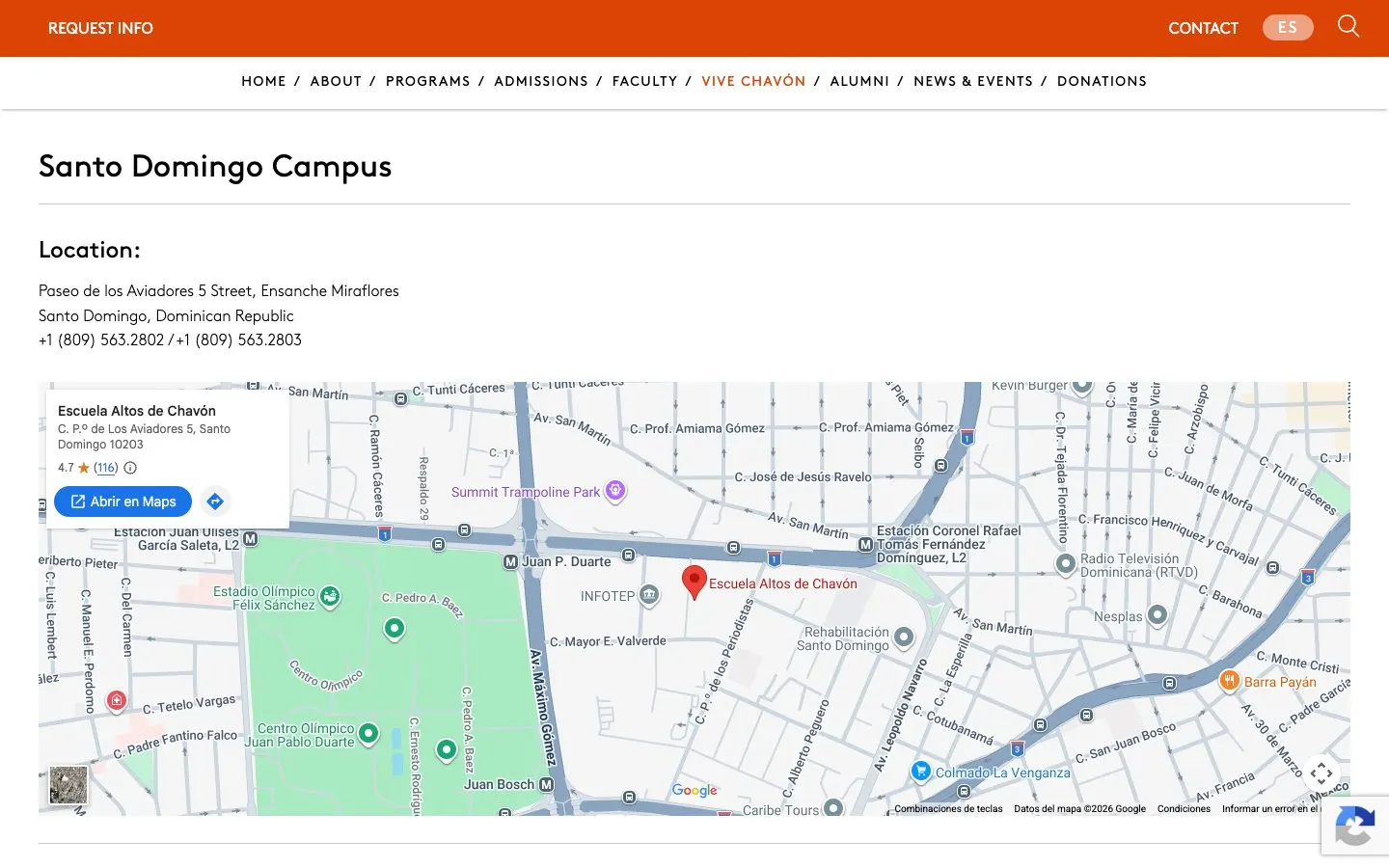
Task: Click Rehabilitación Santo Domingo marker icon
Action: (x=904, y=637)
